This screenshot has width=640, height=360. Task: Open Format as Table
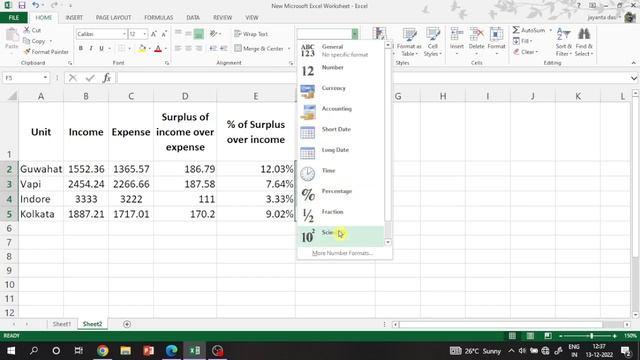tap(409, 42)
